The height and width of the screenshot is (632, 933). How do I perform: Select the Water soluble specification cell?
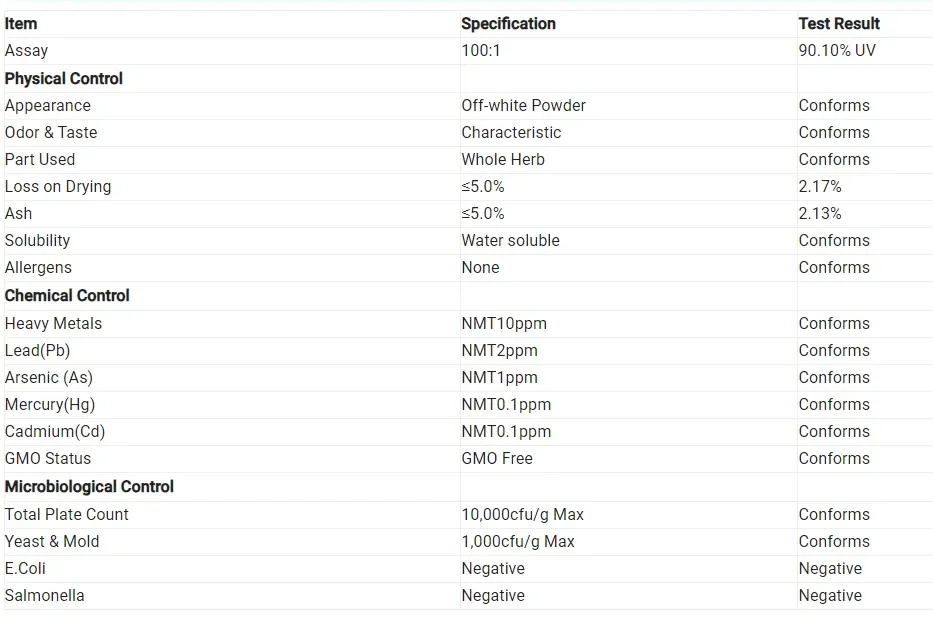click(510, 240)
